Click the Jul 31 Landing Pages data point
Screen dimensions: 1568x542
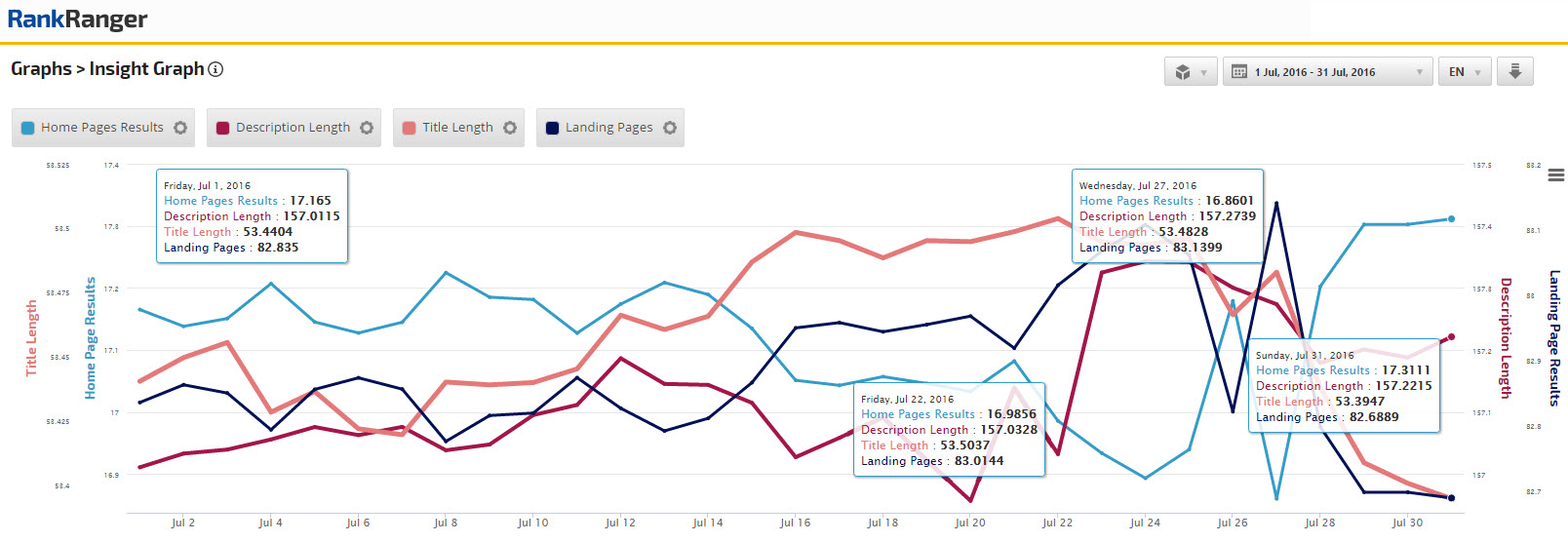1451,498
